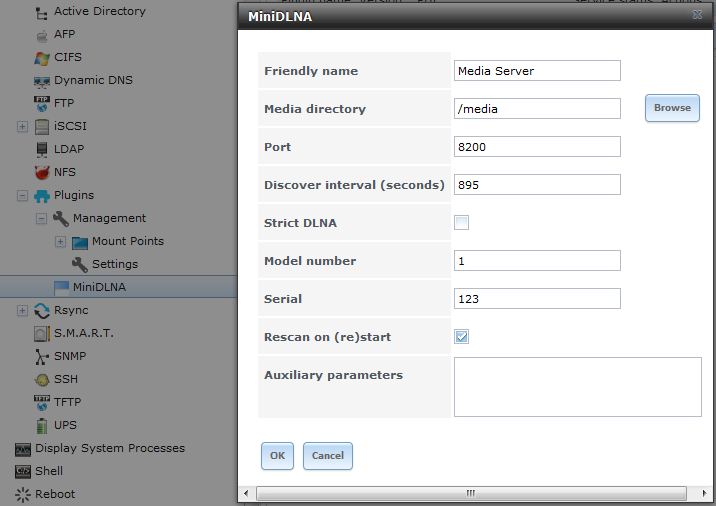Click the TFTP globe icon

(42, 403)
